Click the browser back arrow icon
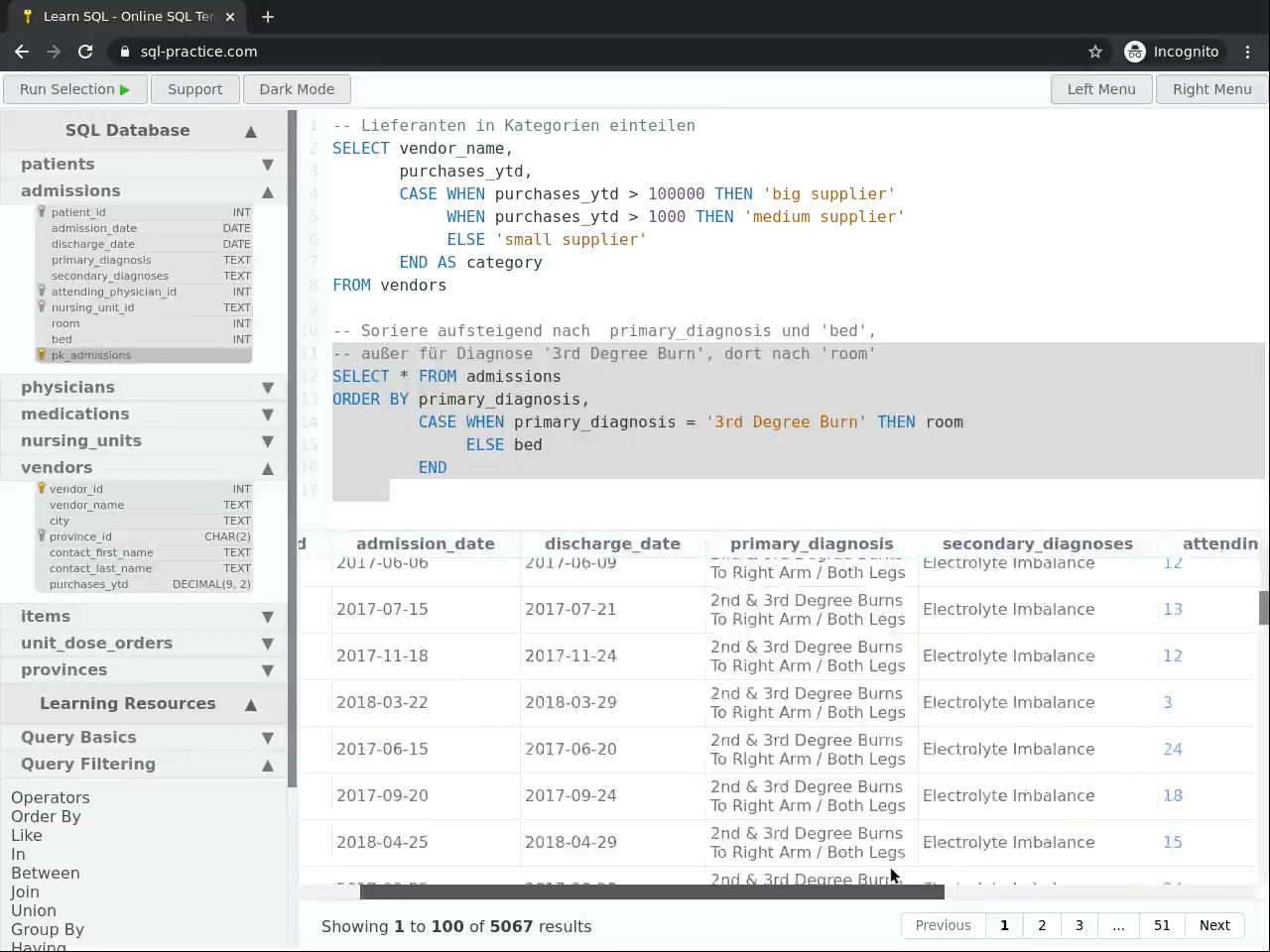1270x952 pixels. [x=22, y=52]
